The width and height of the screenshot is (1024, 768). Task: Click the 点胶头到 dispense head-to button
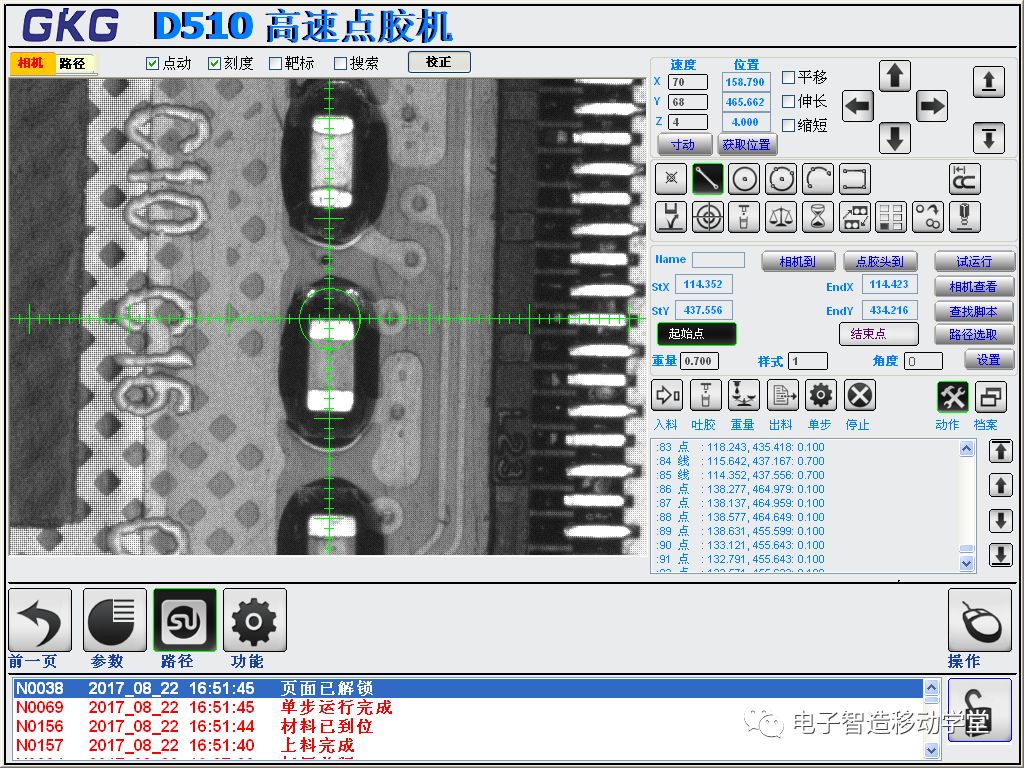click(x=880, y=261)
